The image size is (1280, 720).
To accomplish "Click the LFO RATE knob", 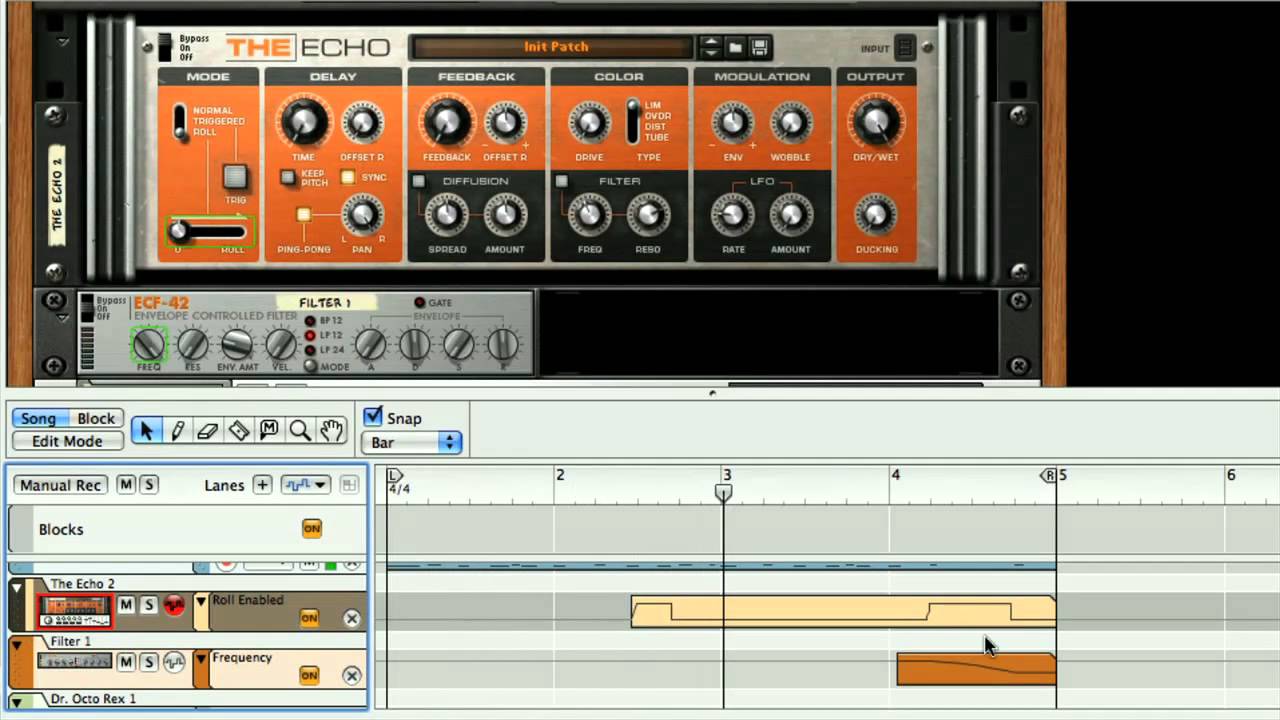I will click(x=733, y=215).
